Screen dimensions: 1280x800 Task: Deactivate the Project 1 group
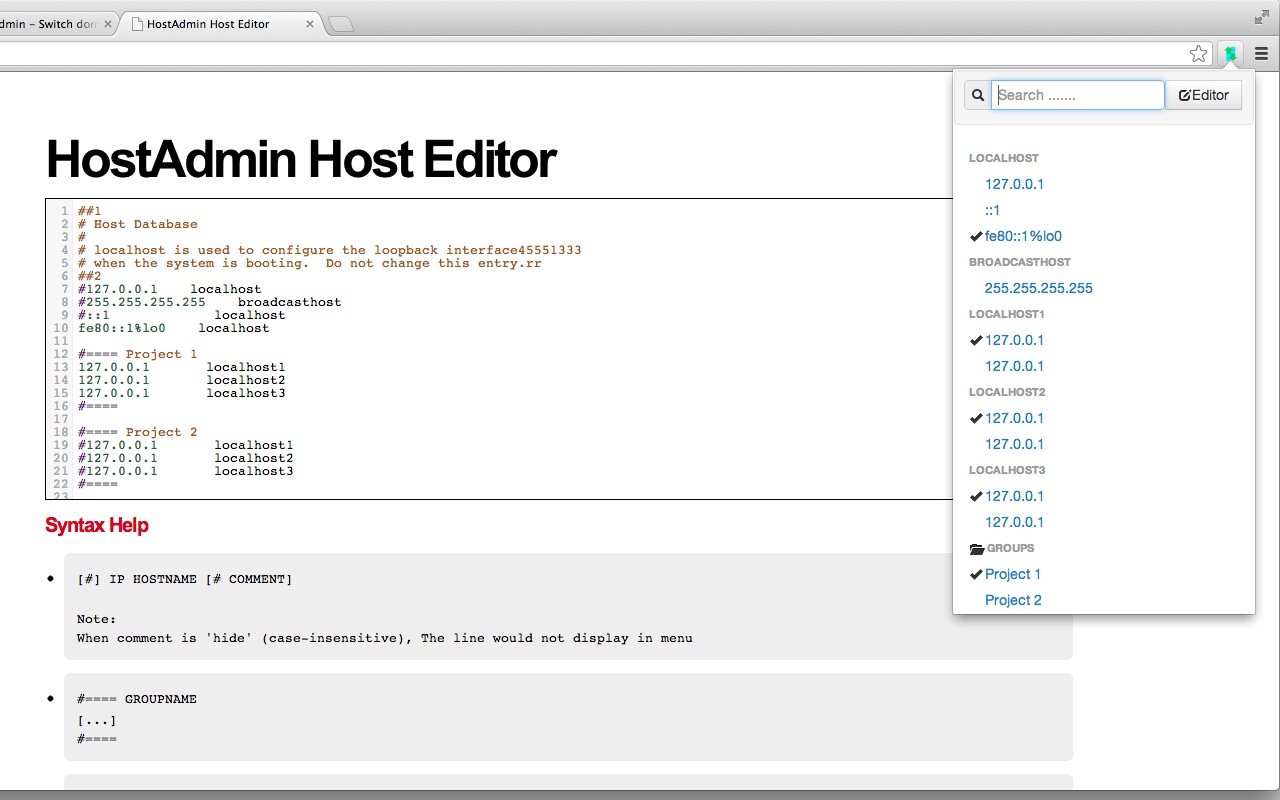[x=1013, y=574]
